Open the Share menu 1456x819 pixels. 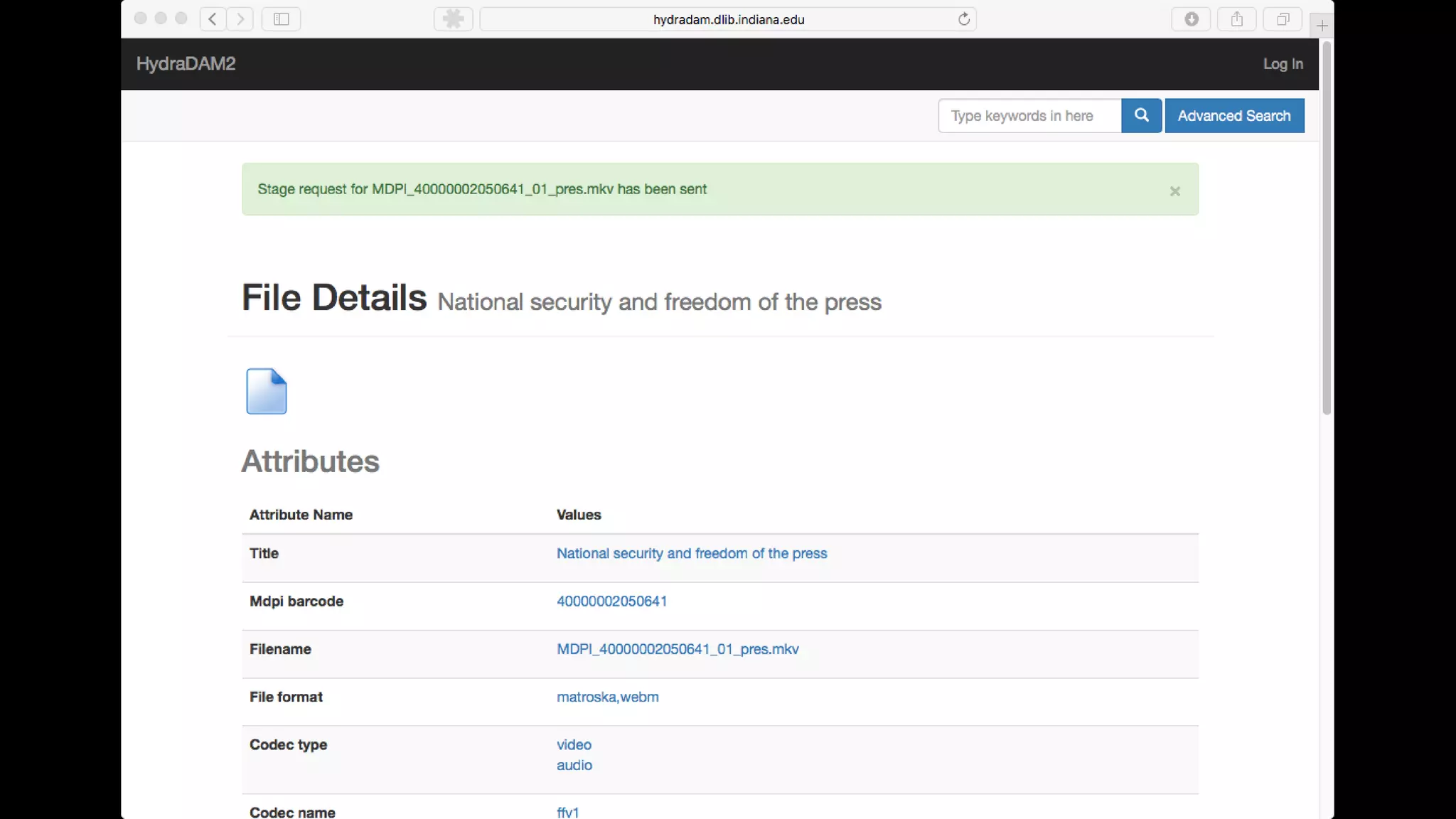point(1237,19)
